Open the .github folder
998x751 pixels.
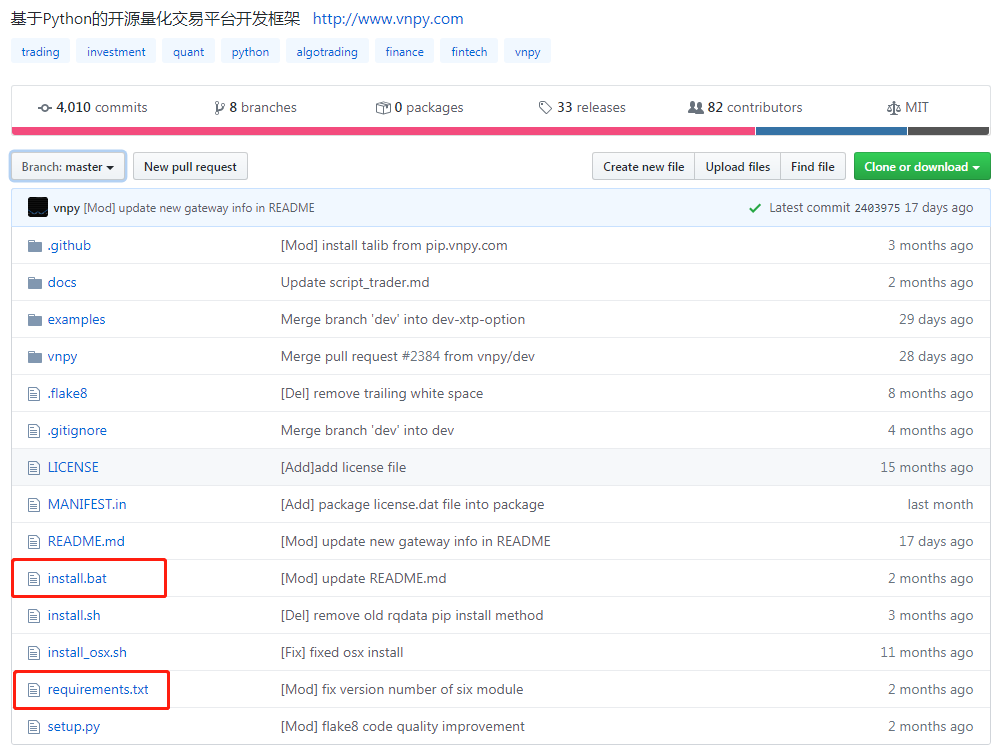(x=69, y=246)
